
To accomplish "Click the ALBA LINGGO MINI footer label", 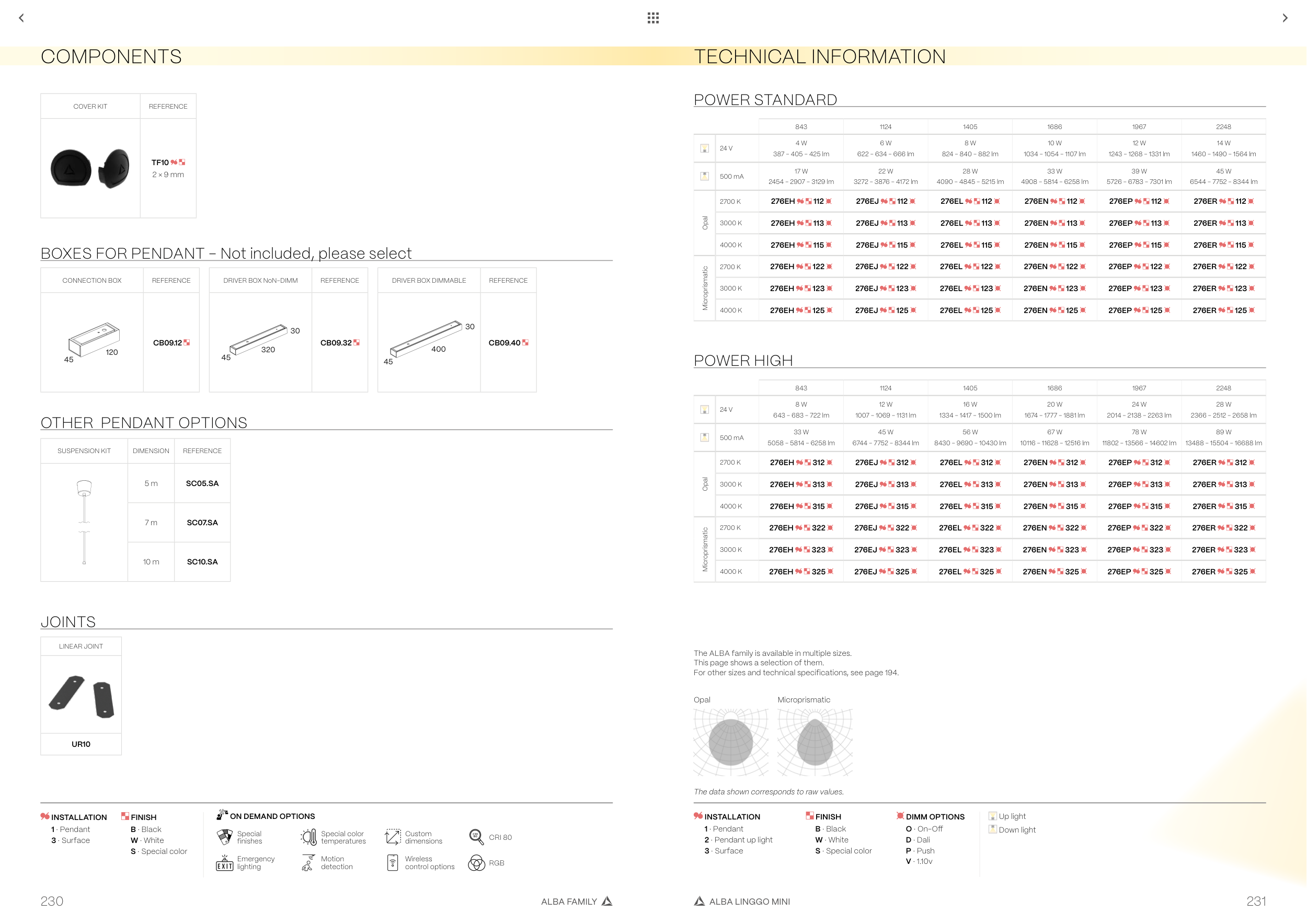I will 749,901.
